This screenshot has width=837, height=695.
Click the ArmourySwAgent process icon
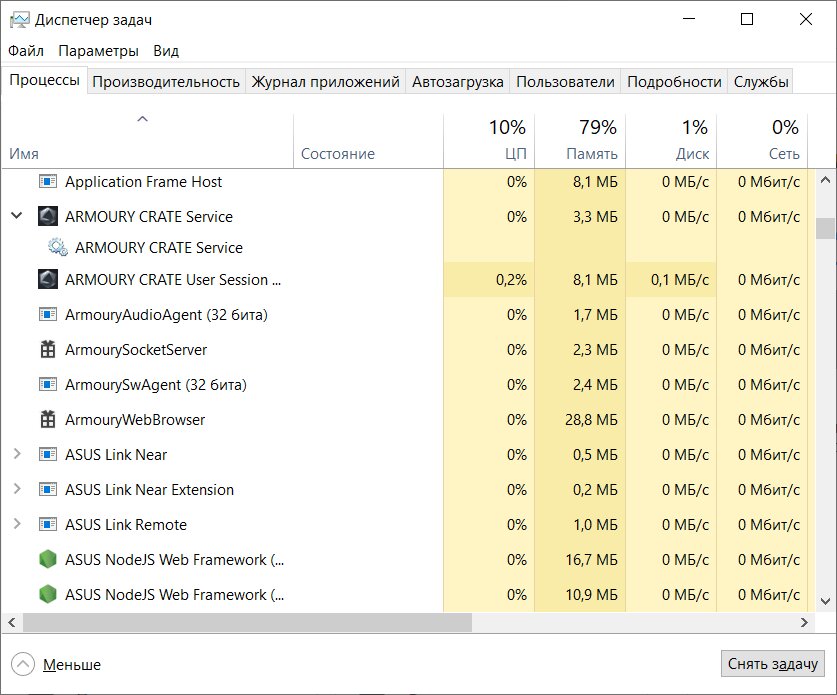click(x=48, y=384)
